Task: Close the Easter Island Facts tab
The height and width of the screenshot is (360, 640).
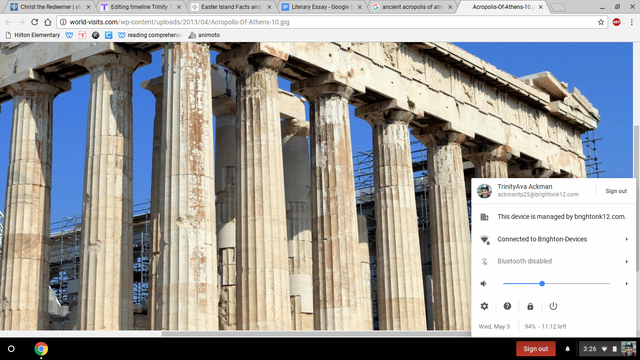Action: 269,7
